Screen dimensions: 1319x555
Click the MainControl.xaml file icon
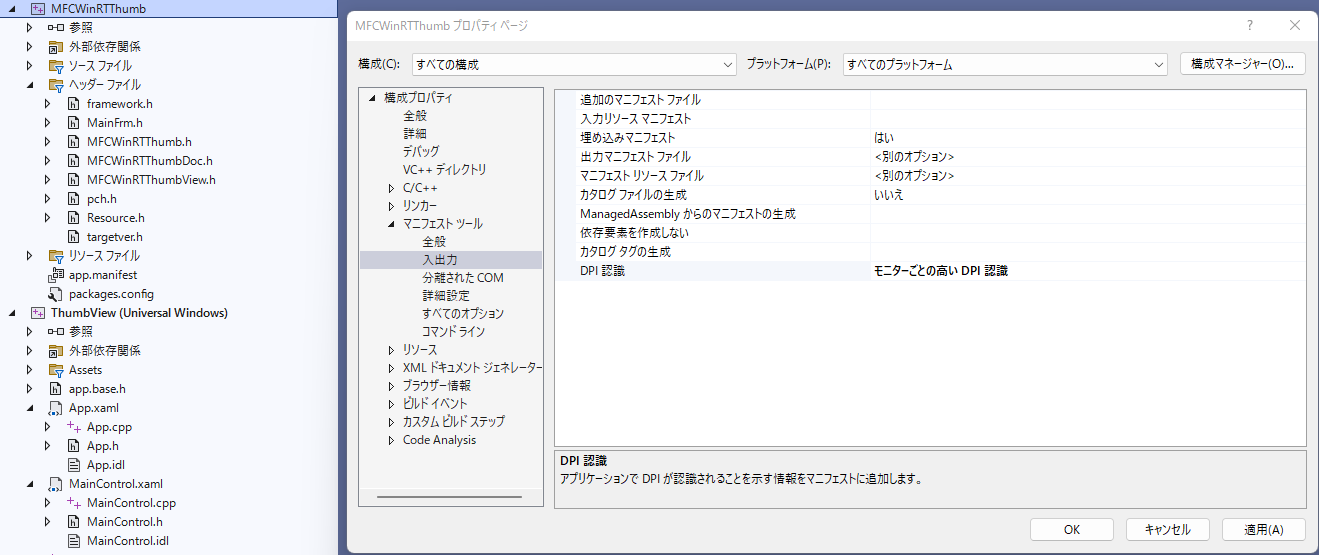[x=56, y=484]
